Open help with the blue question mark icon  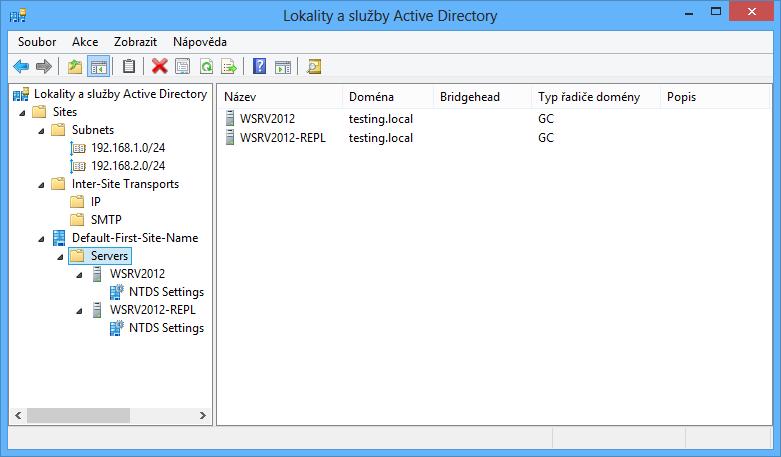click(260, 66)
